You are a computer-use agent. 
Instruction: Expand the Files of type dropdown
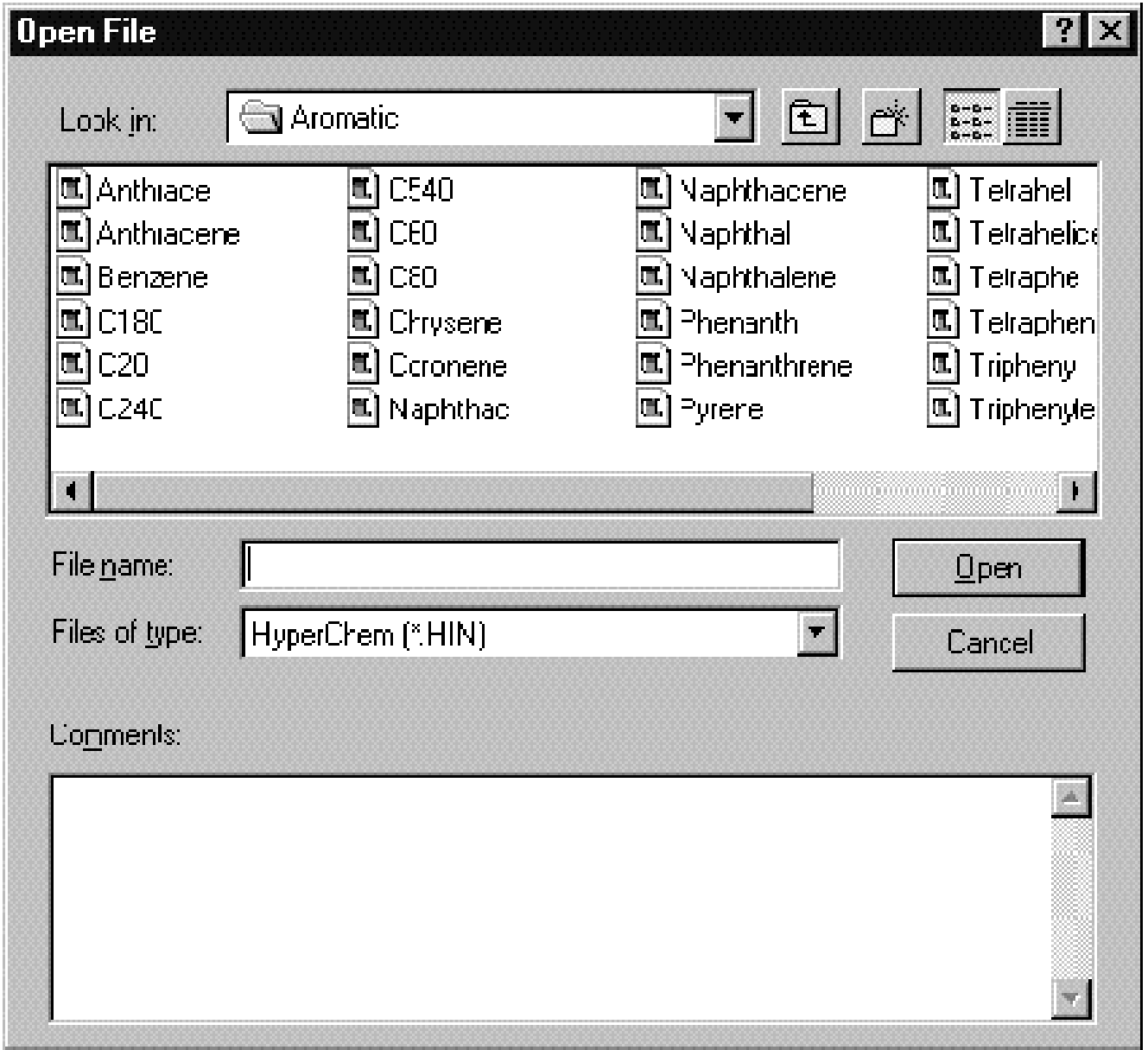pos(816,633)
